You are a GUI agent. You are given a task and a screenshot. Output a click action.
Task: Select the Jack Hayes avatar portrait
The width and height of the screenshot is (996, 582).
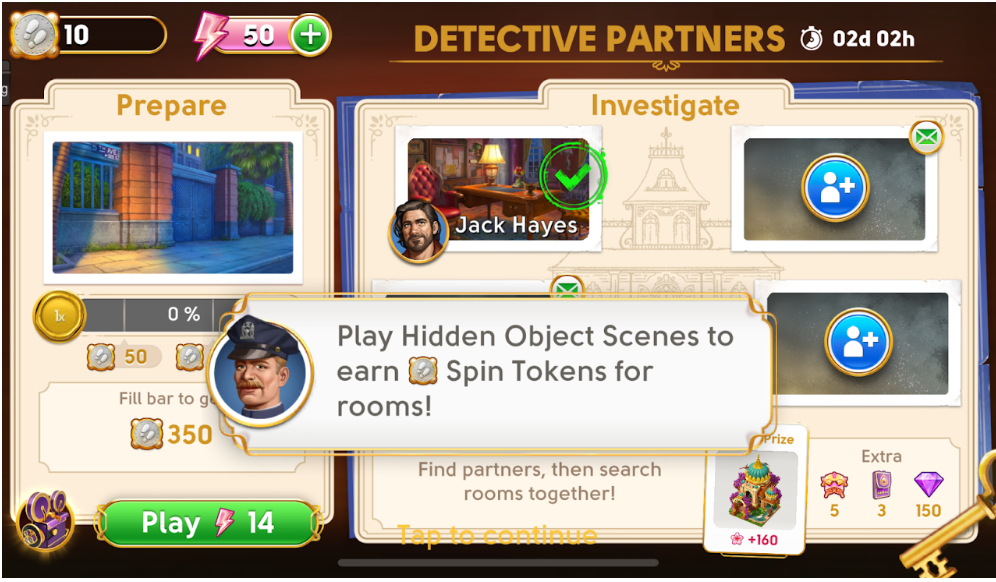418,233
